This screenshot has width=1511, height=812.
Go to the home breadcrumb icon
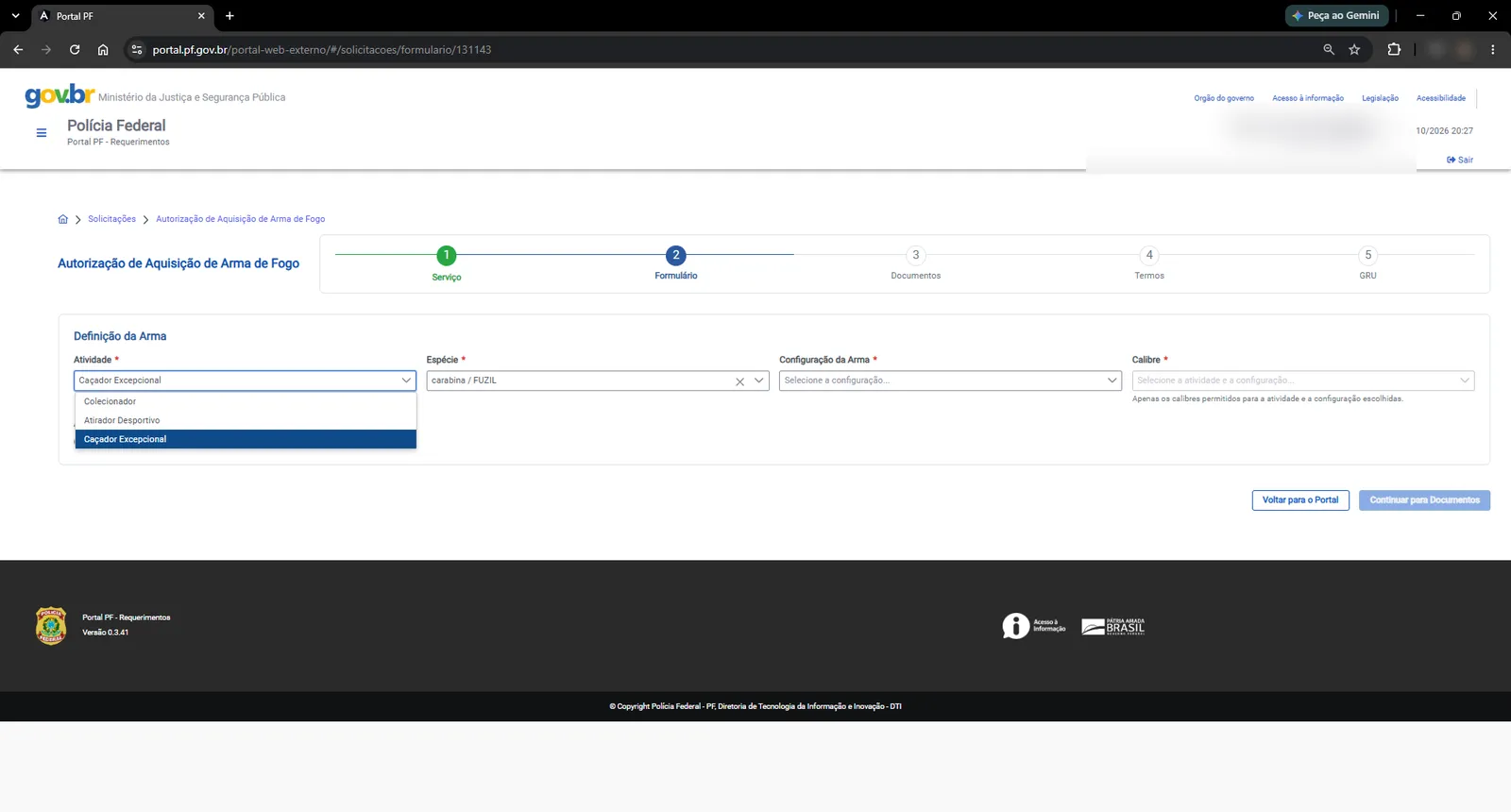pos(63,219)
